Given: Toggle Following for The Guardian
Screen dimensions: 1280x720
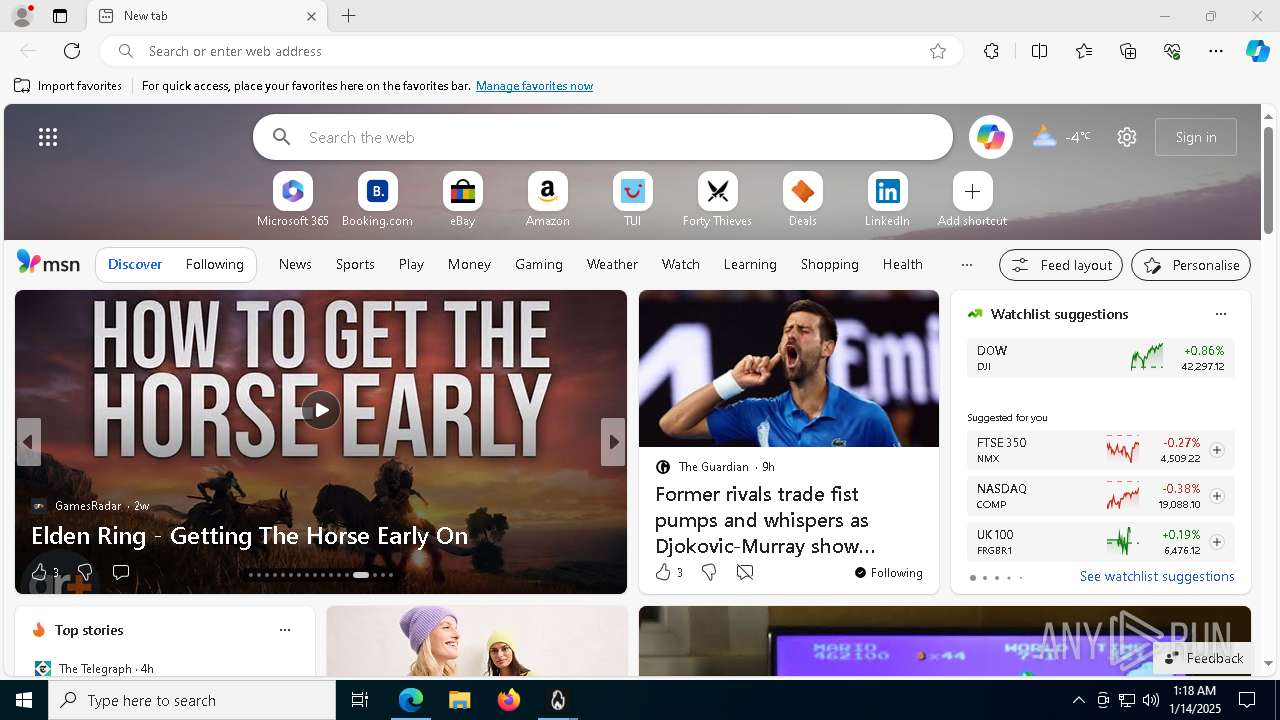Looking at the screenshot, I should 888,573.
